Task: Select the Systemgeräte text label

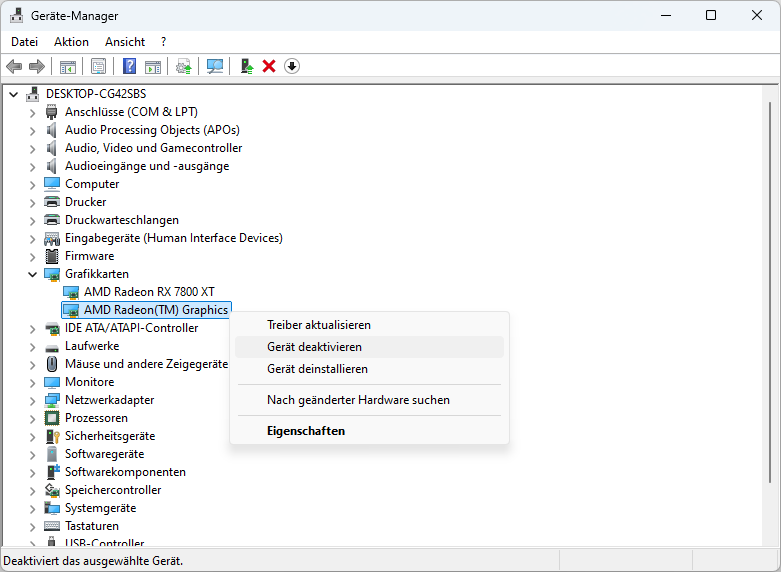Action: point(101,508)
